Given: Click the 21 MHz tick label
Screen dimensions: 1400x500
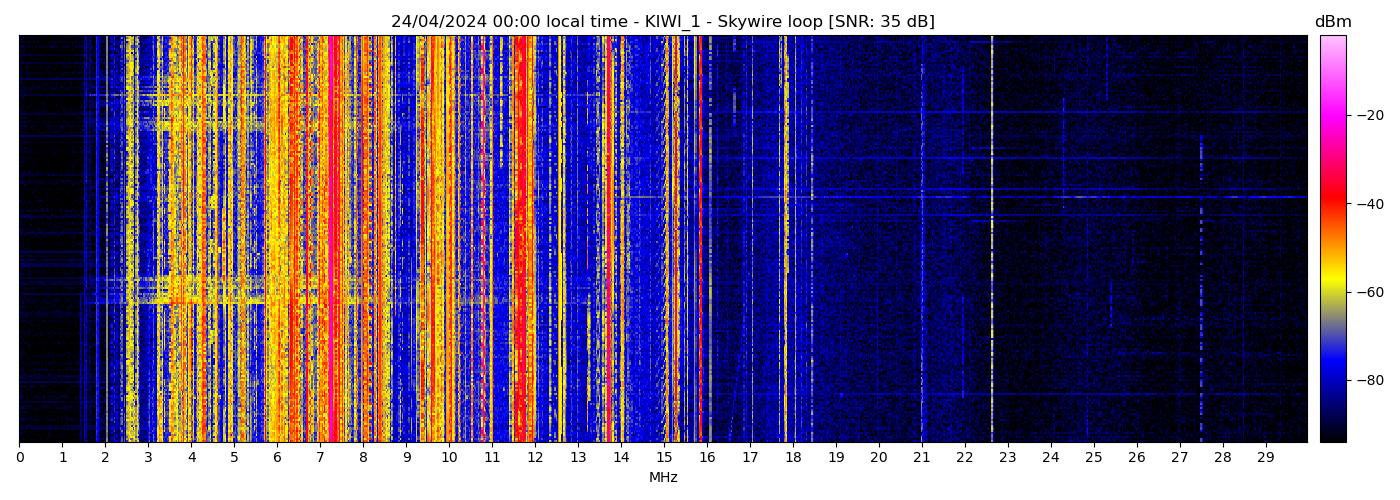Looking at the screenshot, I should [x=922, y=457].
